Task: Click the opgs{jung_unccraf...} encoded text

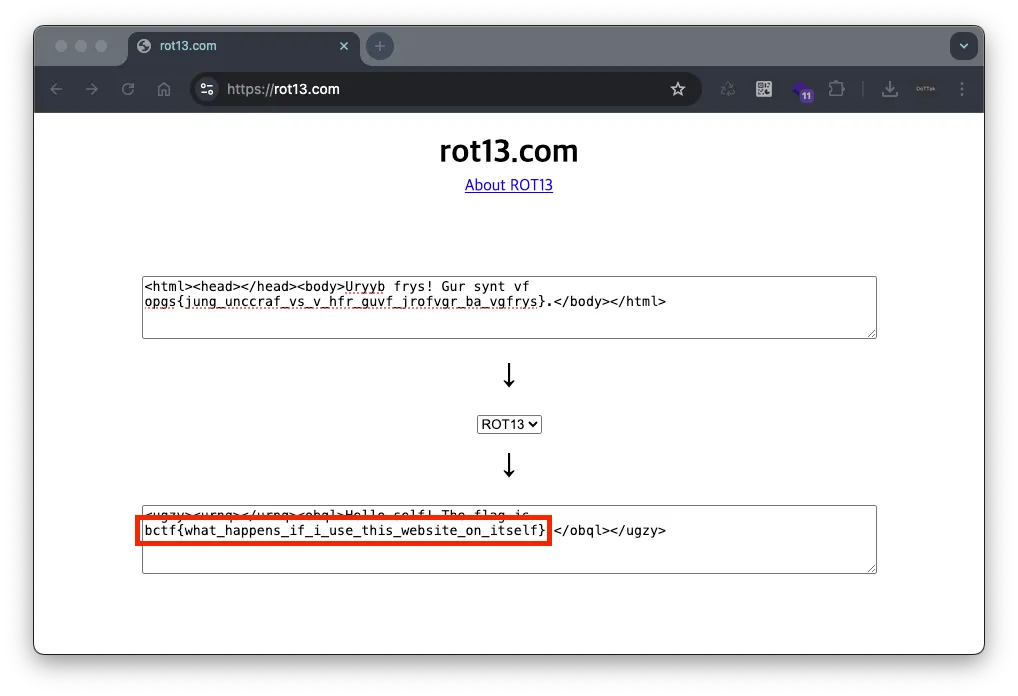Action: (345, 301)
